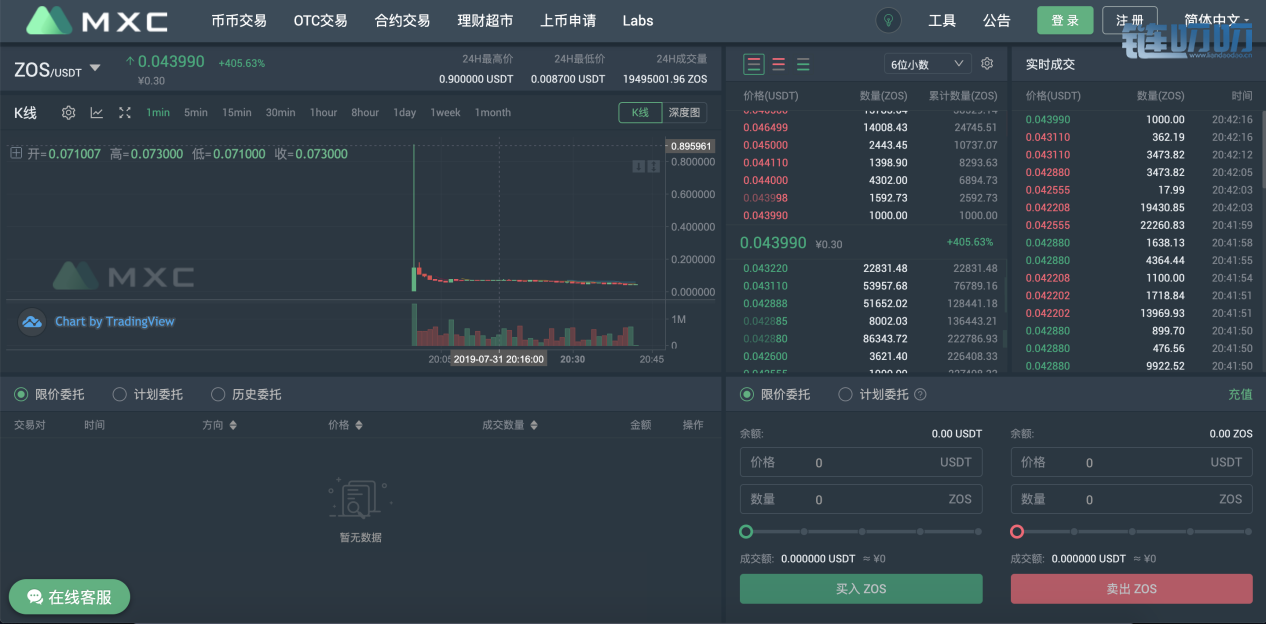Open OTC交易 menu
The height and width of the screenshot is (624, 1266).
tap(320, 20)
